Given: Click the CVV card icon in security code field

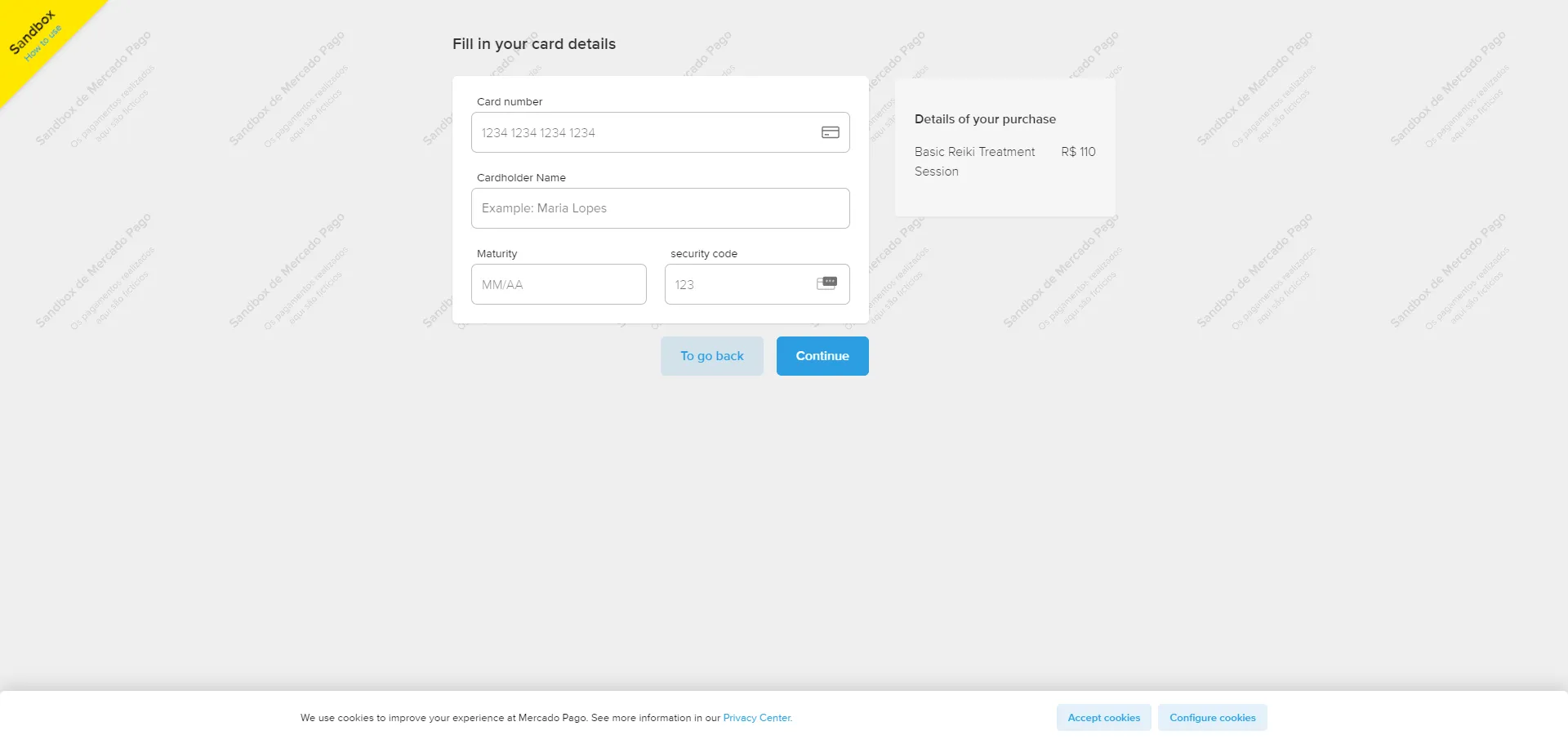Looking at the screenshot, I should (826, 283).
